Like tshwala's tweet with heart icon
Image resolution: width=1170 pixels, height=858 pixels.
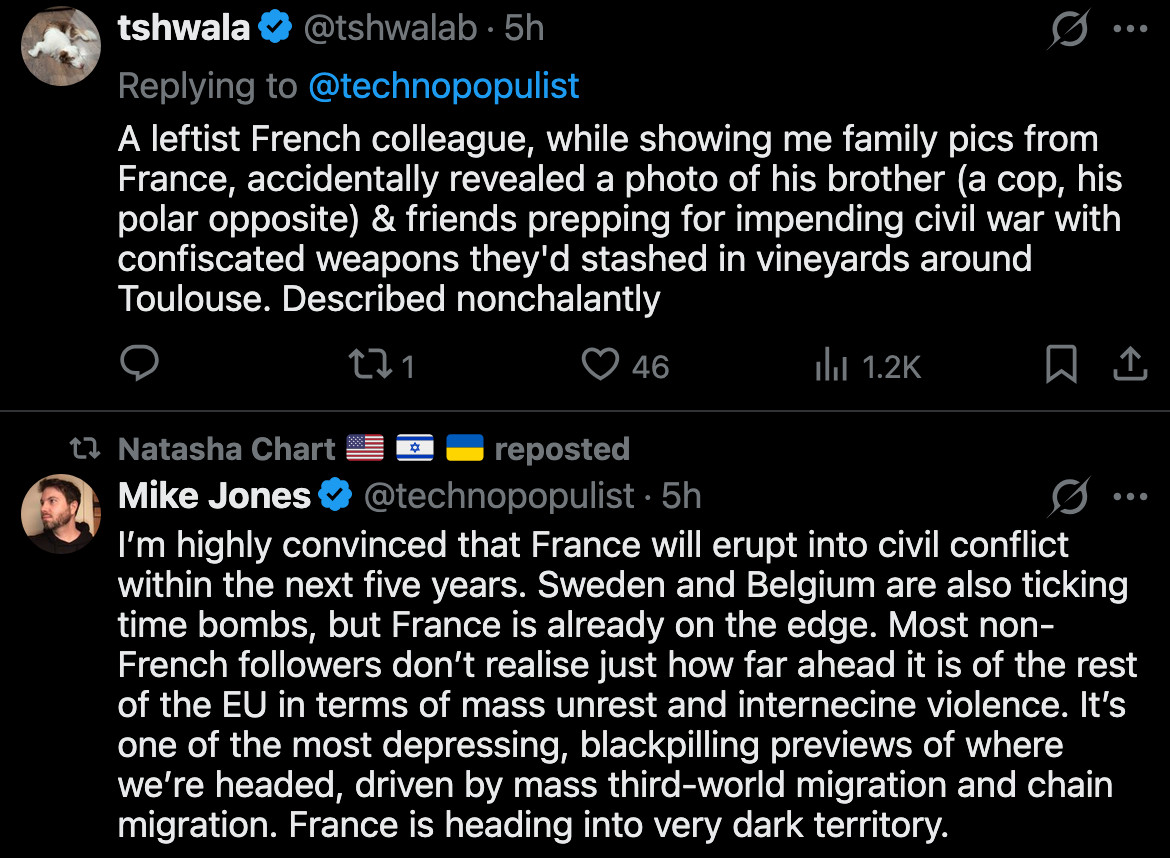(x=600, y=365)
